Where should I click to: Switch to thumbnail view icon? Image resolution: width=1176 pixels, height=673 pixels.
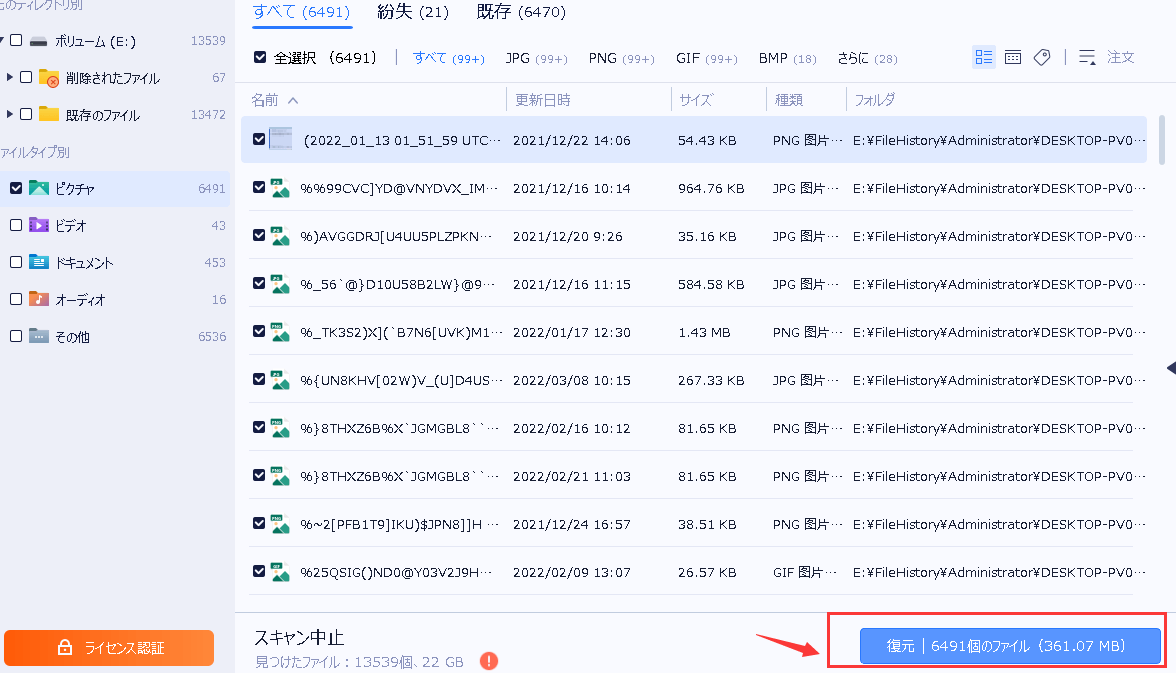1013,57
